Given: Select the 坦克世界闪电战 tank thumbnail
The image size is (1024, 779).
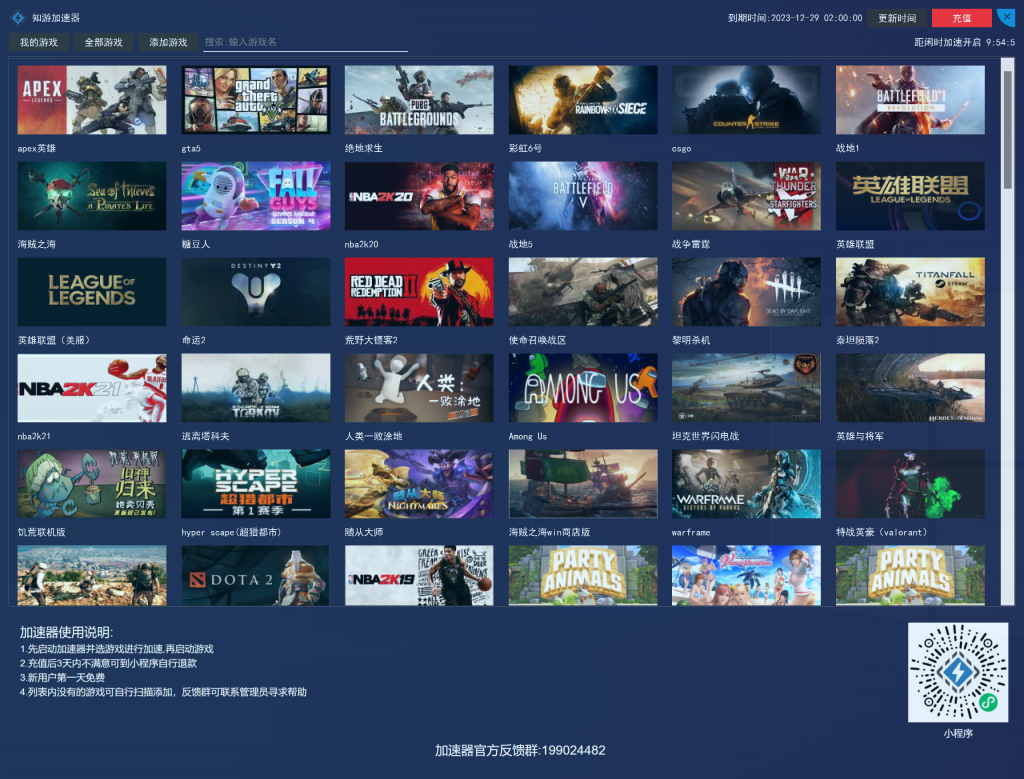Looking at the screenshot, I should click(x=746, y=388).
